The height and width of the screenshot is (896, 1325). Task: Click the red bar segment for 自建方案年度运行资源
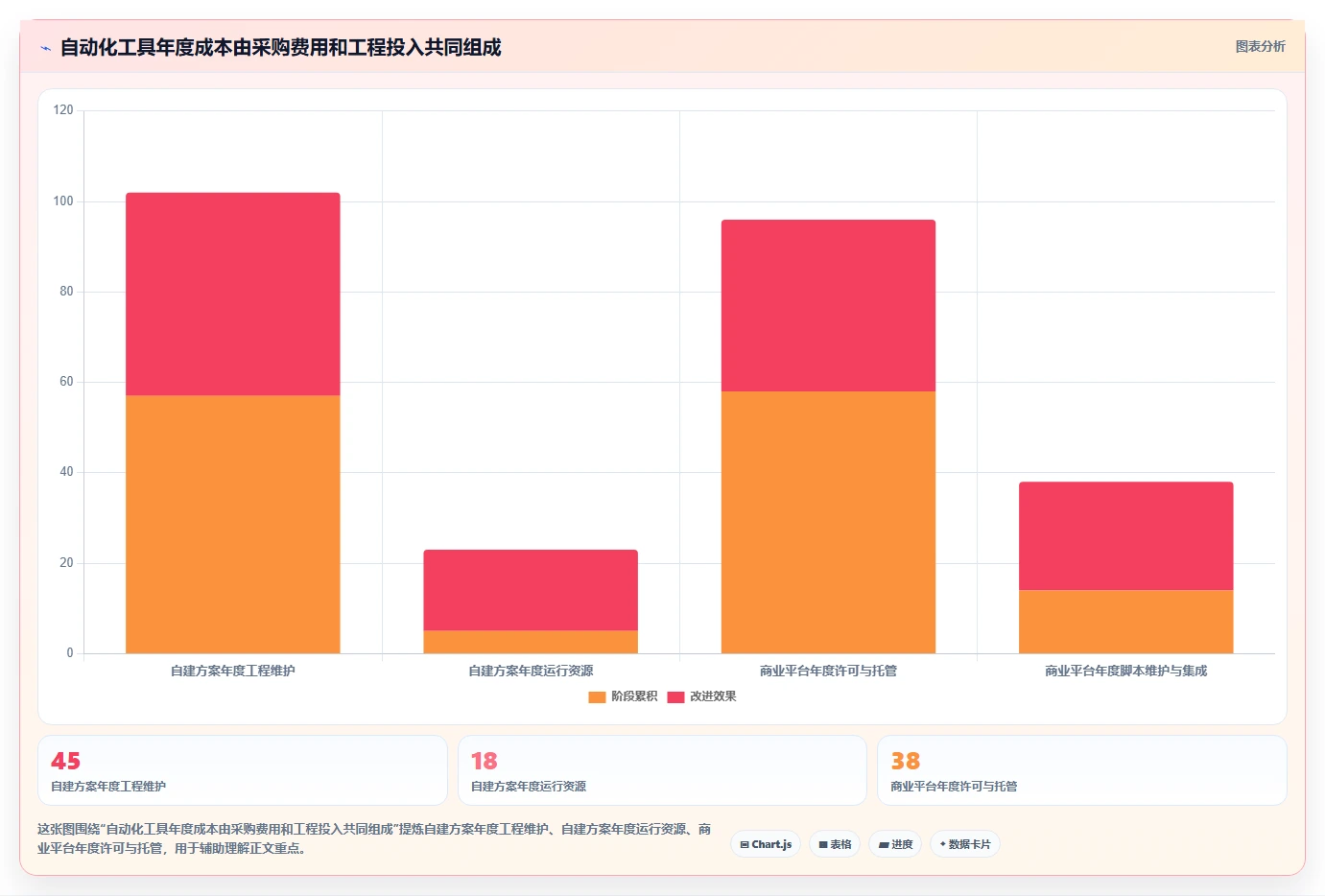[x=531, y=590]
